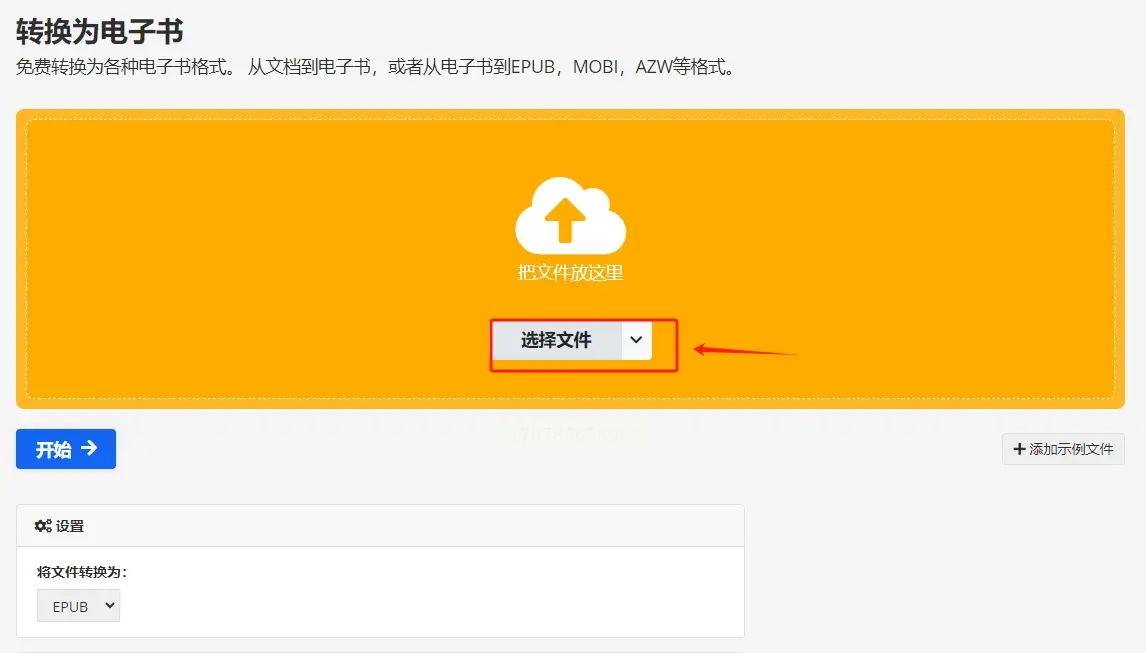Click the 转换为电子书 page heading
The image size is (1146, 653).
99,31
